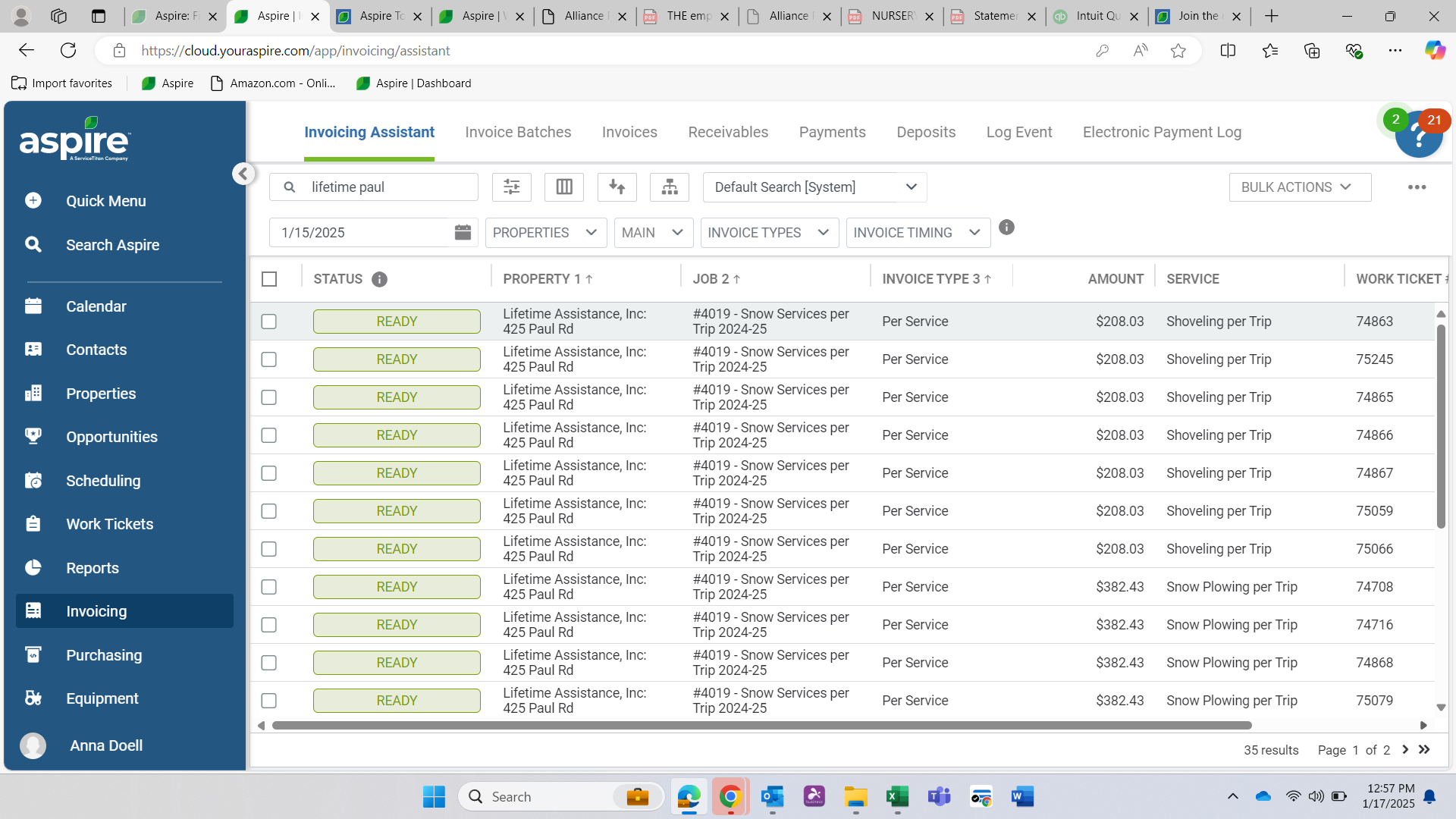
Task: Check the row for work ticket 74867
Action: point(269,473)
